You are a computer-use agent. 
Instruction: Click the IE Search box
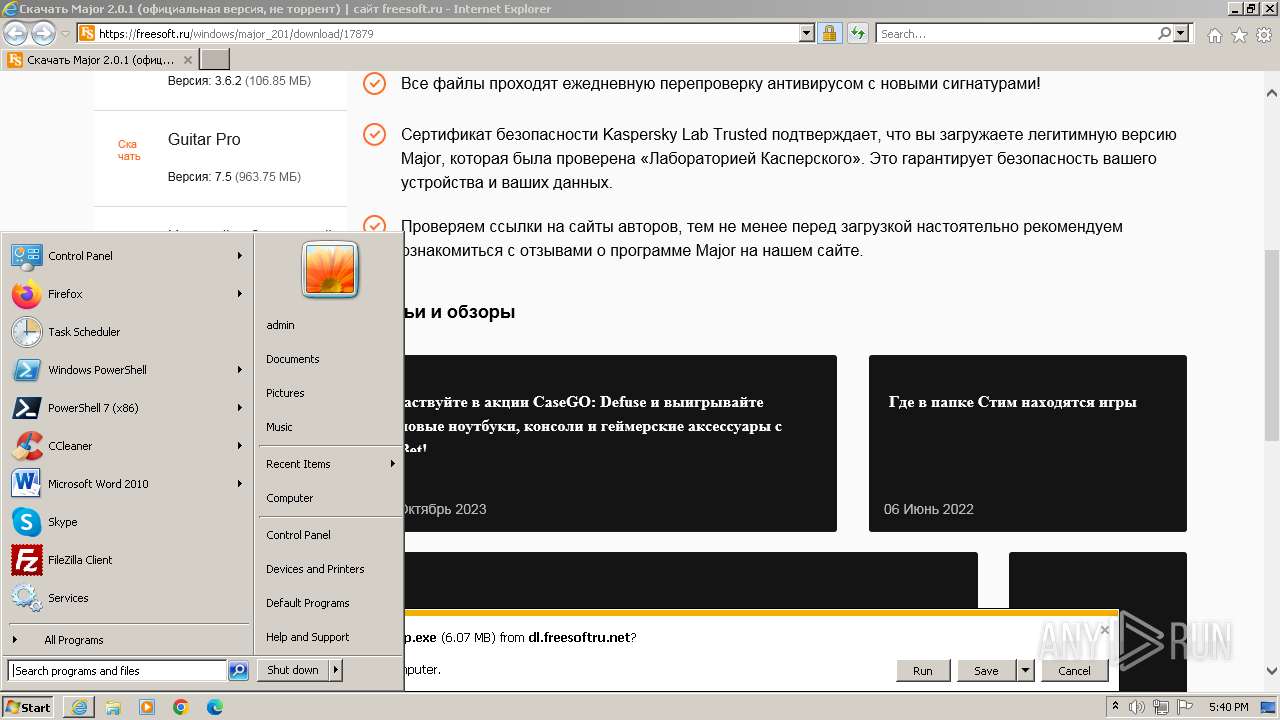click(x=1016, y=33)
